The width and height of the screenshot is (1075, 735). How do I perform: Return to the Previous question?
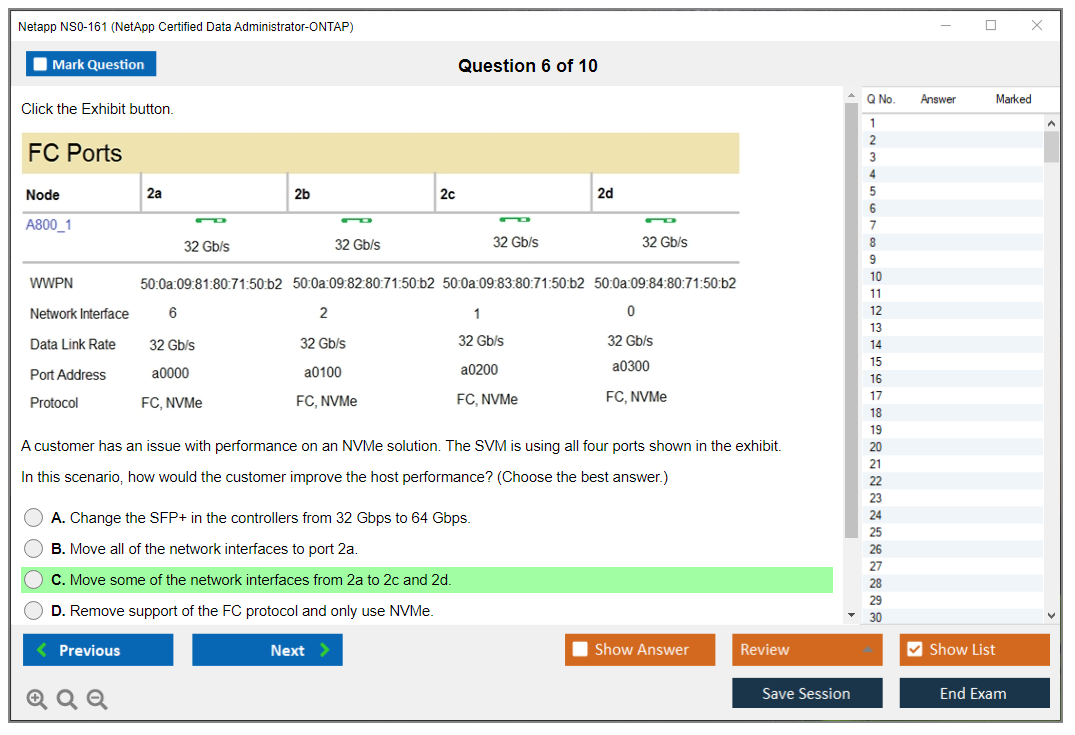98,650
